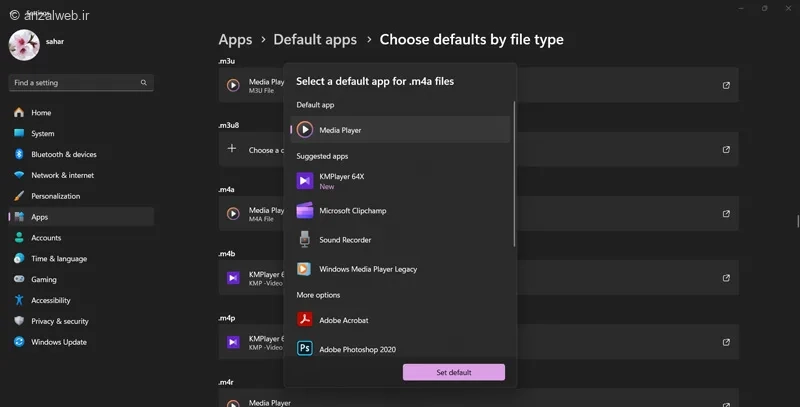
Task: Select Adobe Acrobat under More options
Action: pyautogui.click(x=400, y=320)
